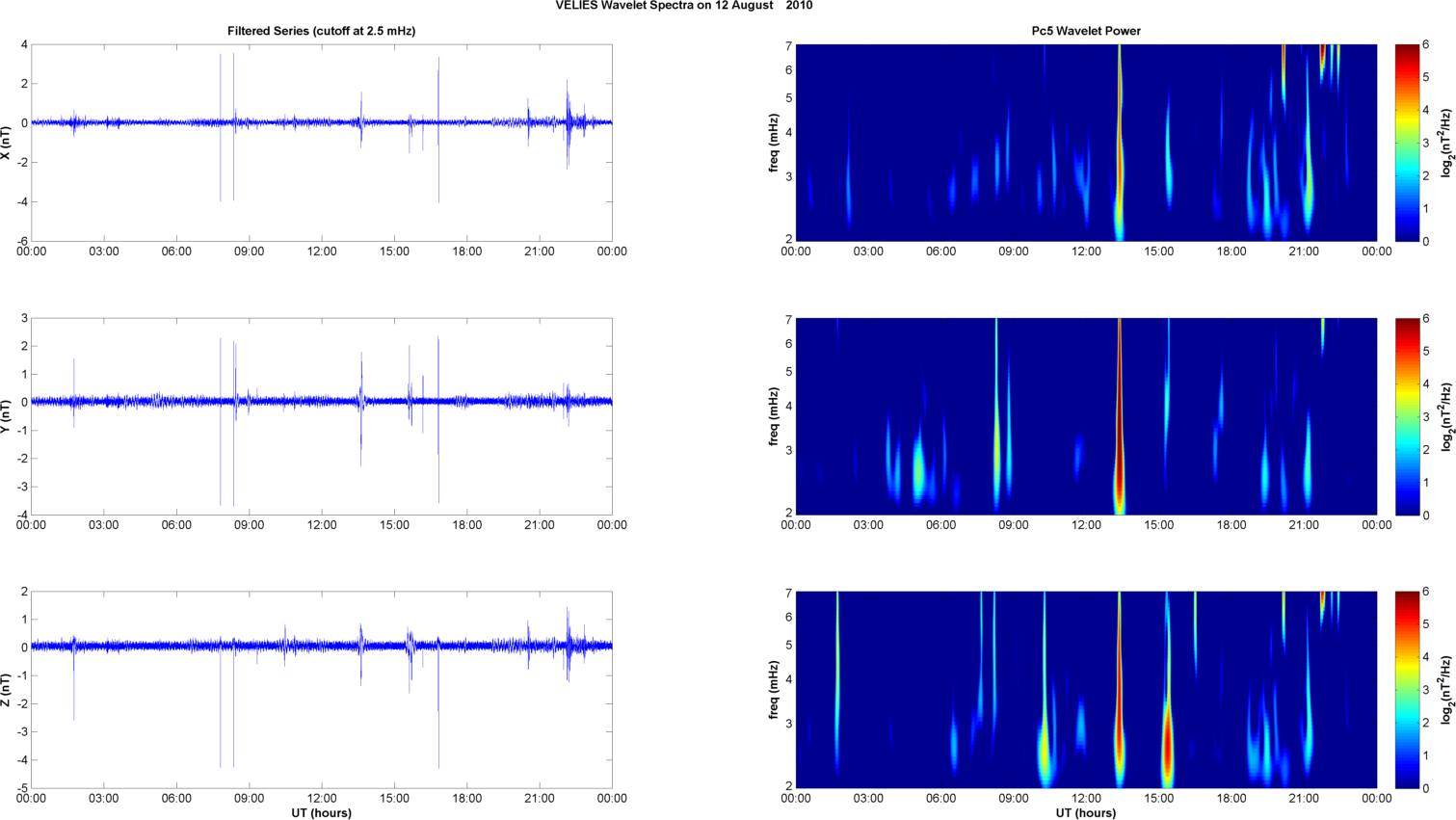Click the "-3" tick on the Y (nT) axis
Image resolution: width=1456 pixels, height=820 pixels.
(x=22, y=487)
